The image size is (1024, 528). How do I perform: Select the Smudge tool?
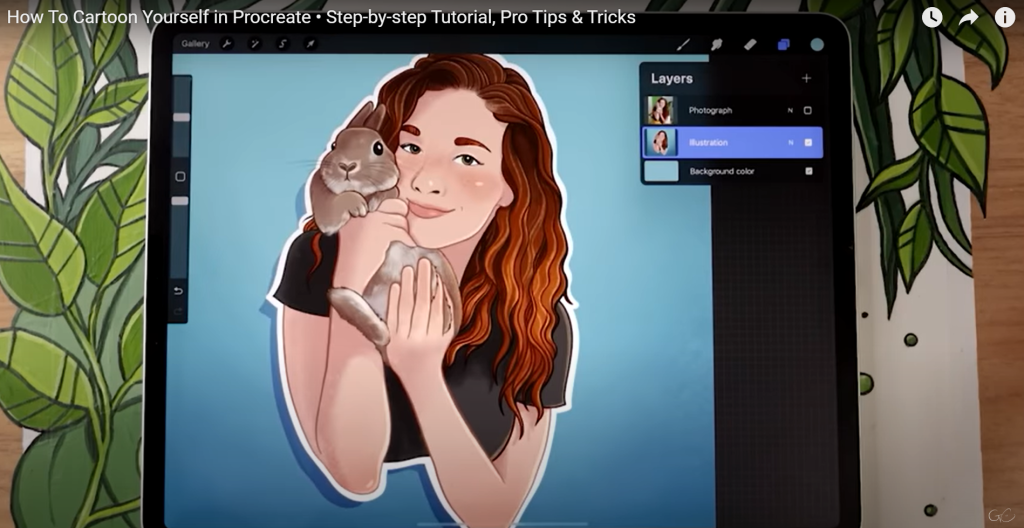tap(716, 44)
